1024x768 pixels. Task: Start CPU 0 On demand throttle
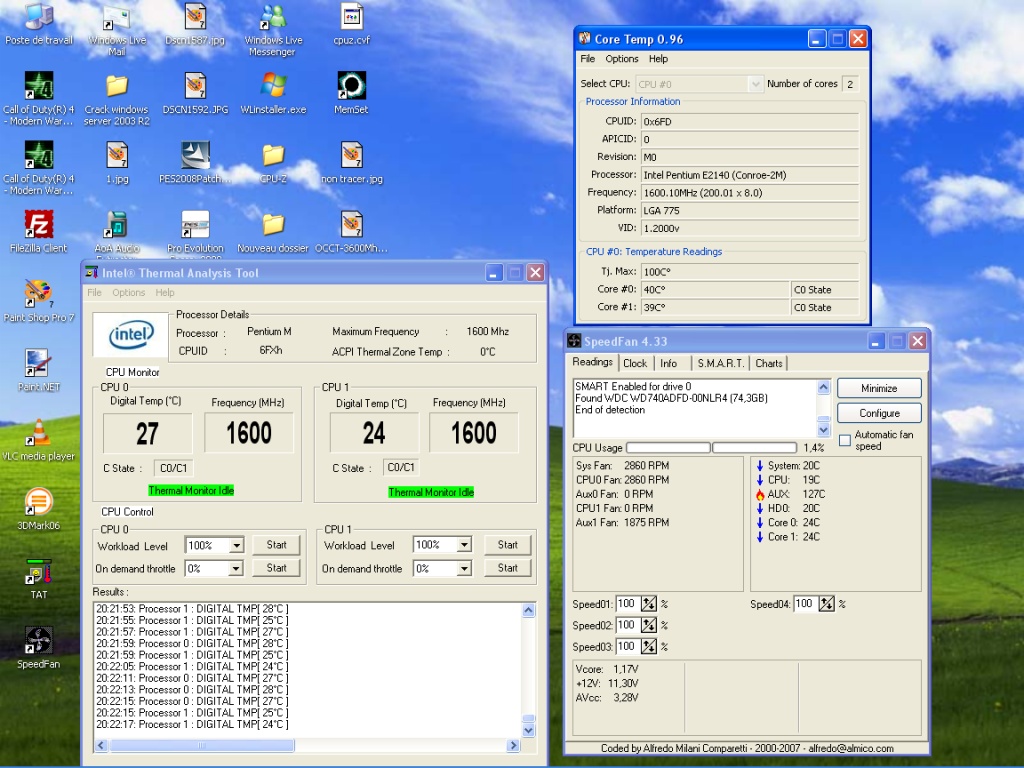(276, 568)
